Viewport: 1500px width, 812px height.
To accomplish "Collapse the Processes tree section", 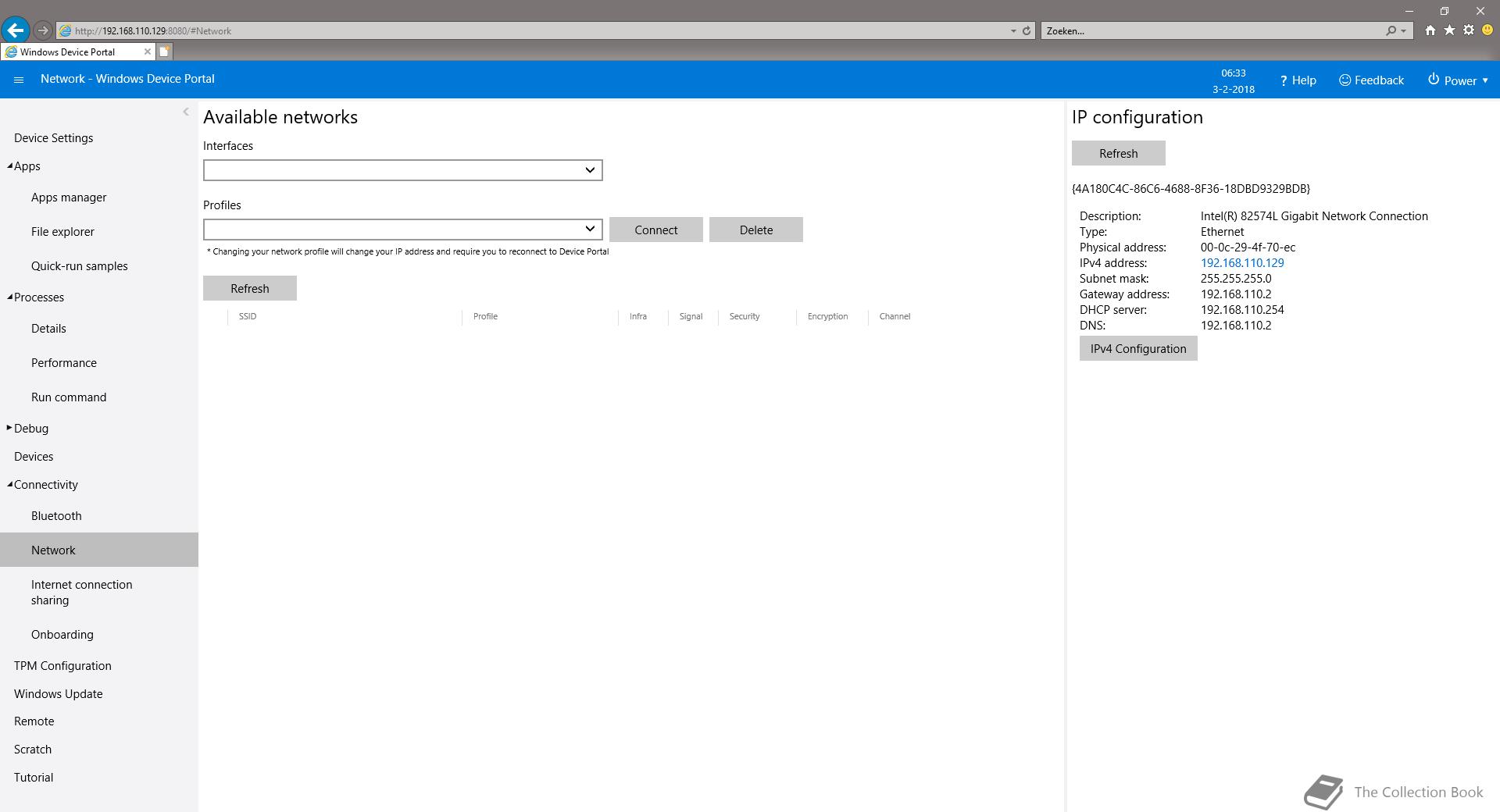I will (9, 297).
